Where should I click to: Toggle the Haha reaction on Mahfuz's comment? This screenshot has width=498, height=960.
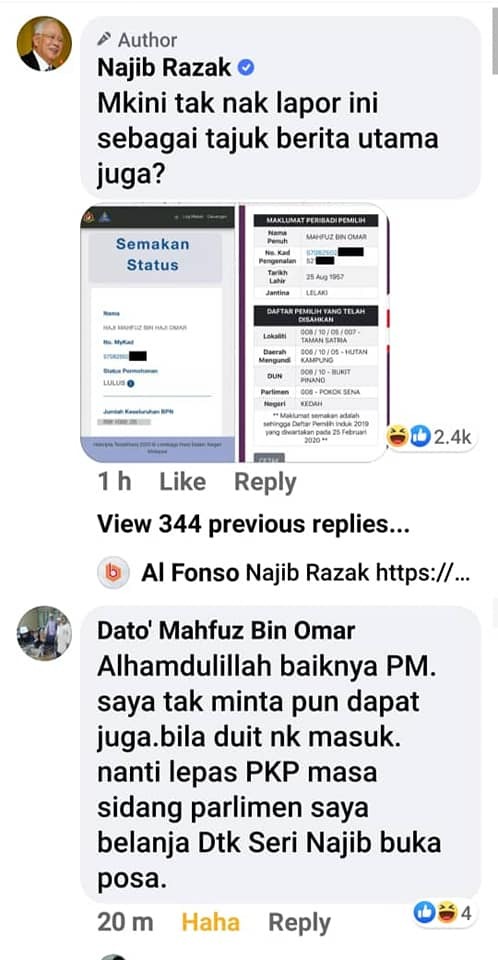(211, 922)
